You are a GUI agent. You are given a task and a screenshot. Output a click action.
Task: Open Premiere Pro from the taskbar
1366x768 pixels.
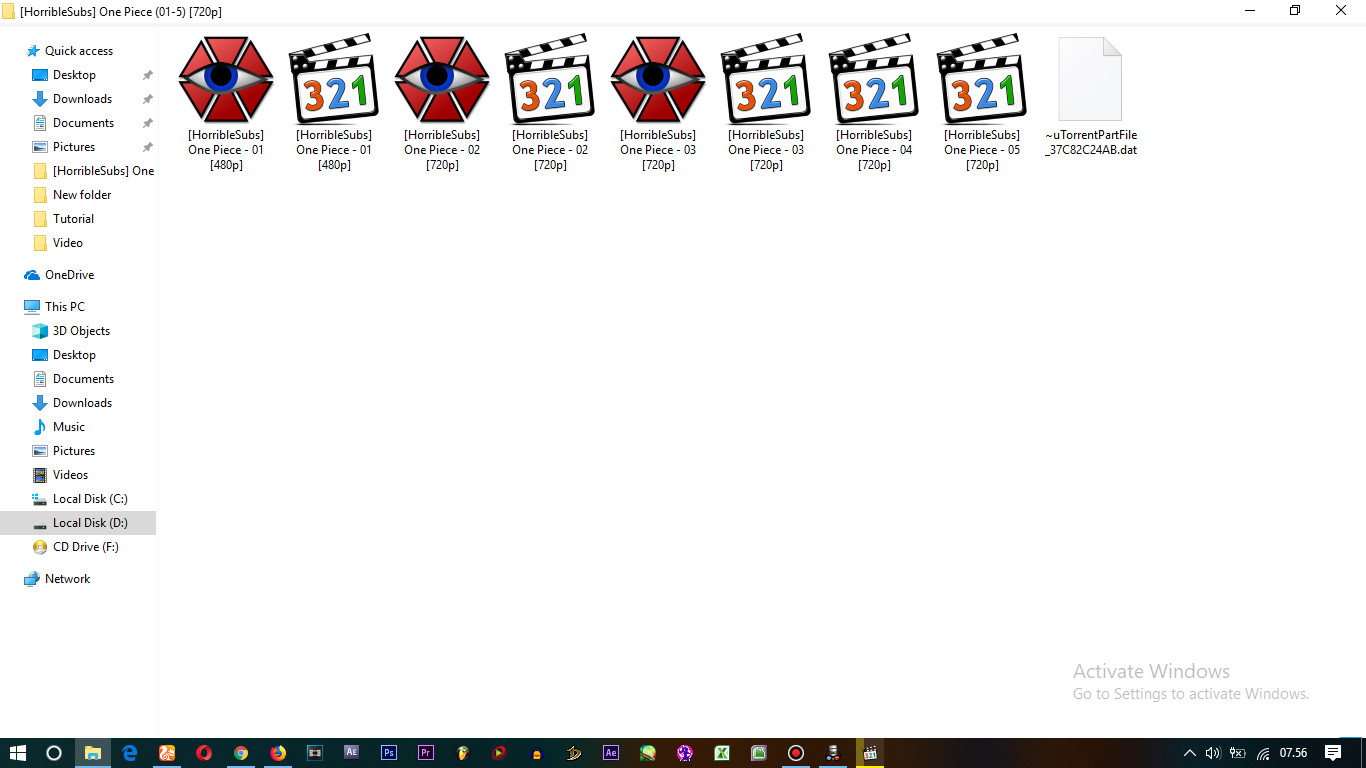[x=426, y=753]
